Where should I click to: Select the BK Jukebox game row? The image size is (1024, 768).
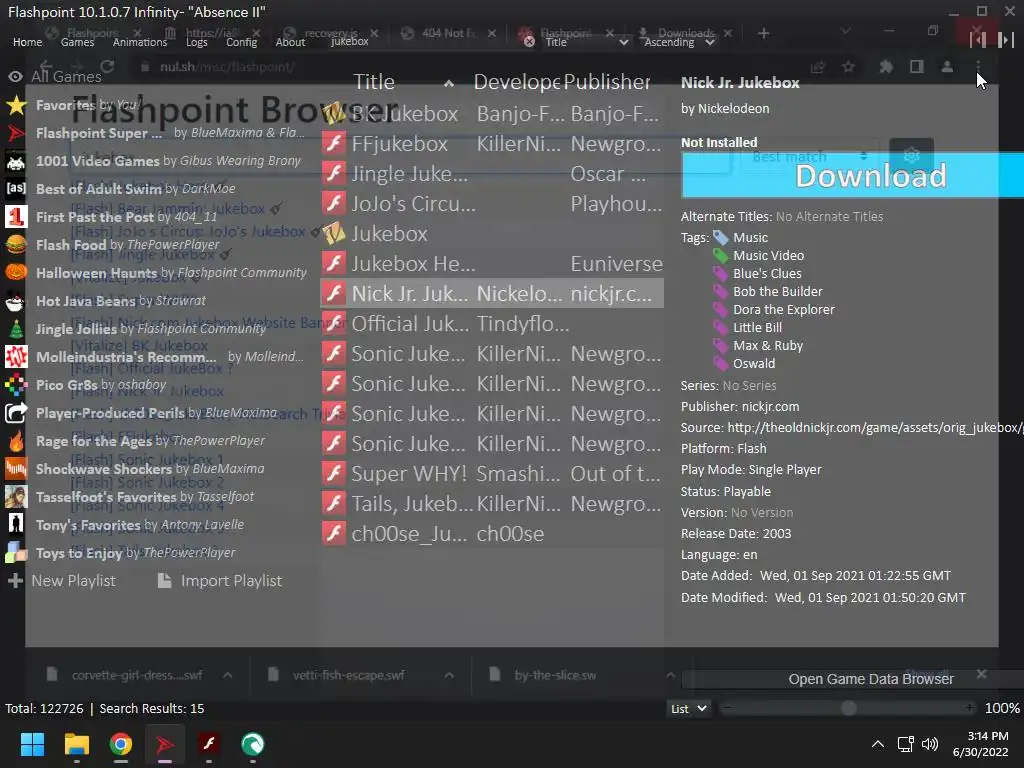(492, 114)
